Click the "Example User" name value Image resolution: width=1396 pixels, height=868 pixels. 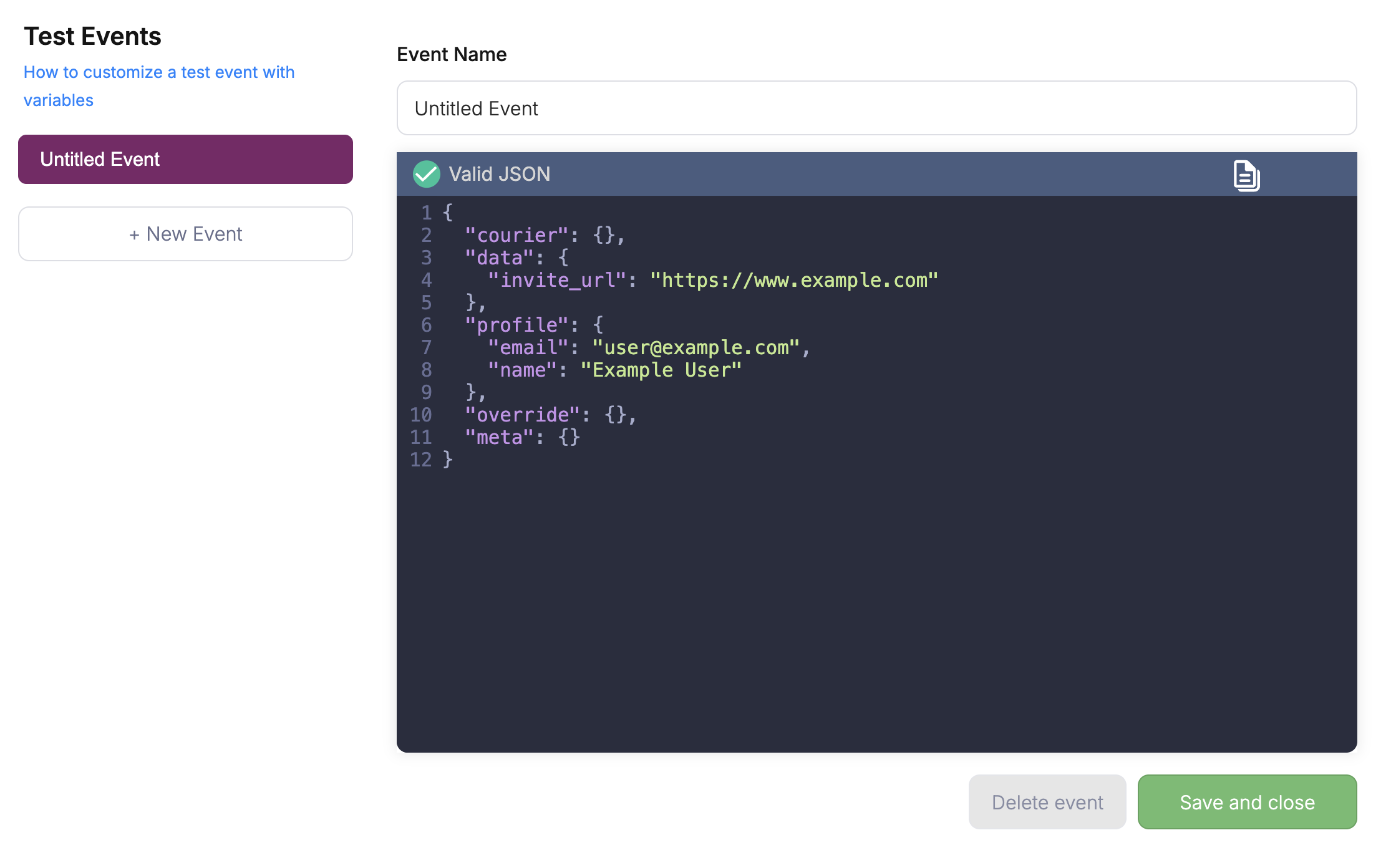pyautogui.click(x=661, y=370)
